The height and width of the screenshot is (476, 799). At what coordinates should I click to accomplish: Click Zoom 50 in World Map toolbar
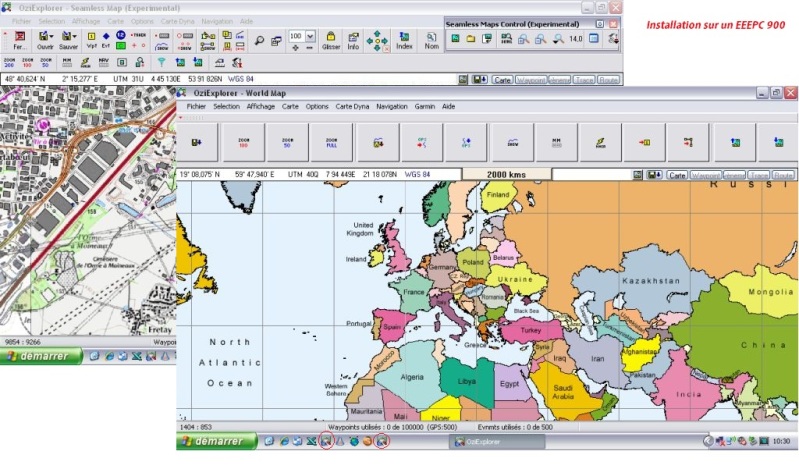[288, 143]
